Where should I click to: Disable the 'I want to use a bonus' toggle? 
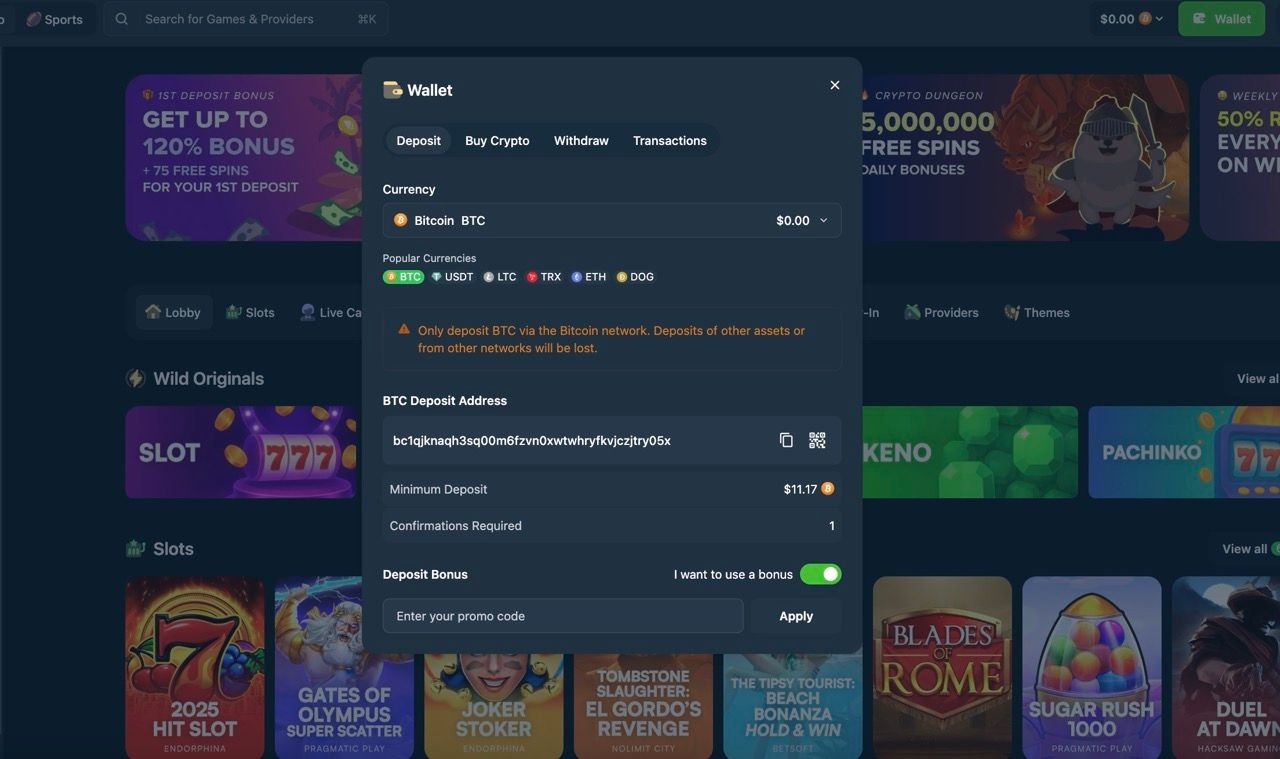820,574
